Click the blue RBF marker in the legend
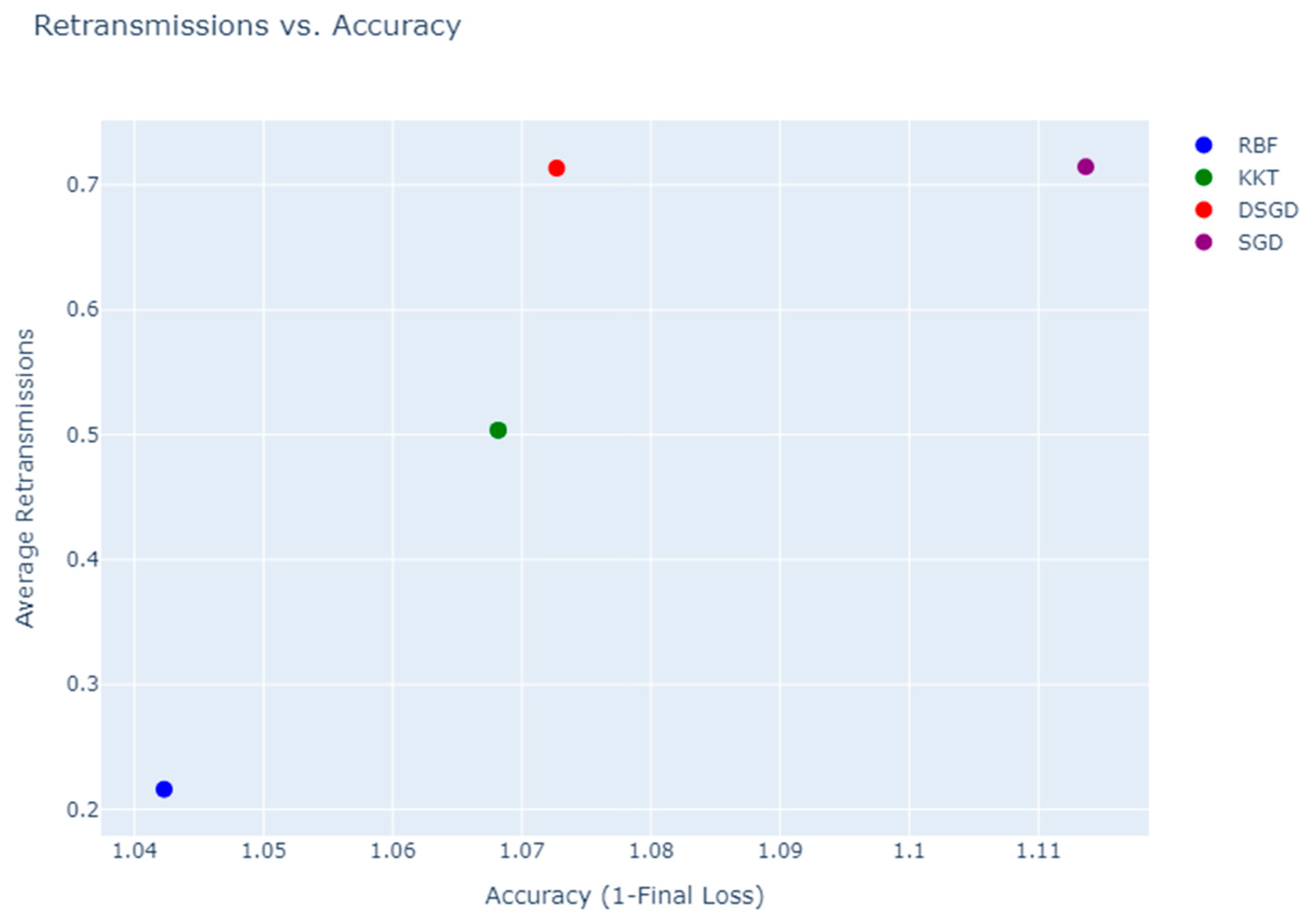The height and width of the screenshot is (924, 1308). 1203,145
